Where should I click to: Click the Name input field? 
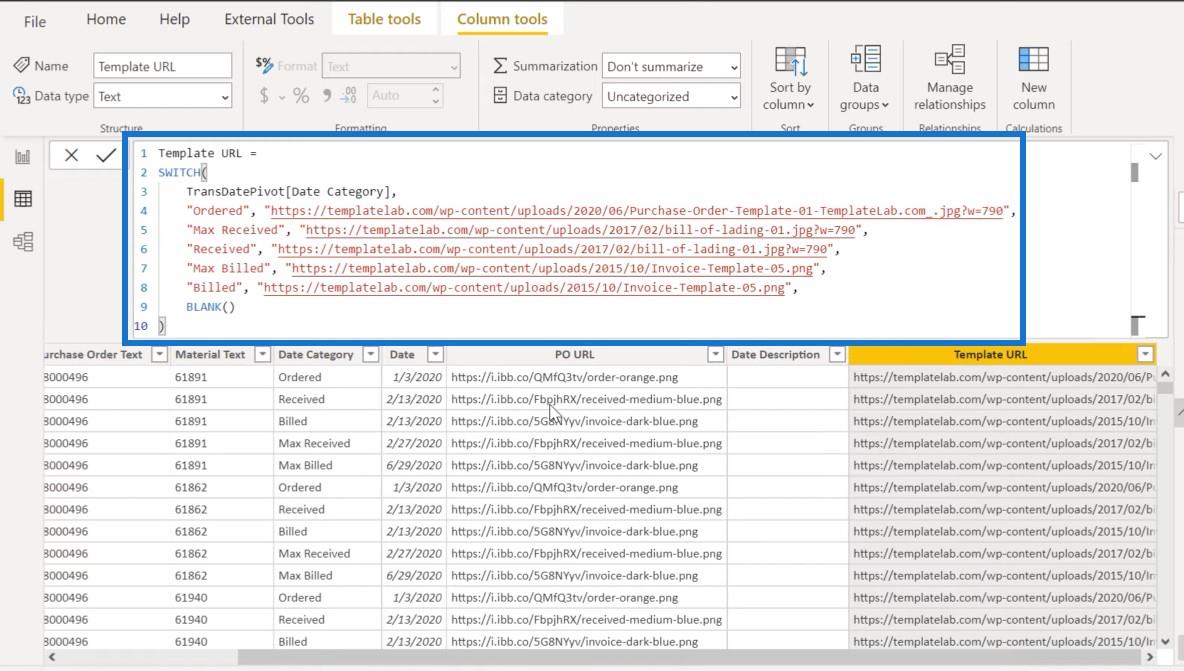[162, 66]
